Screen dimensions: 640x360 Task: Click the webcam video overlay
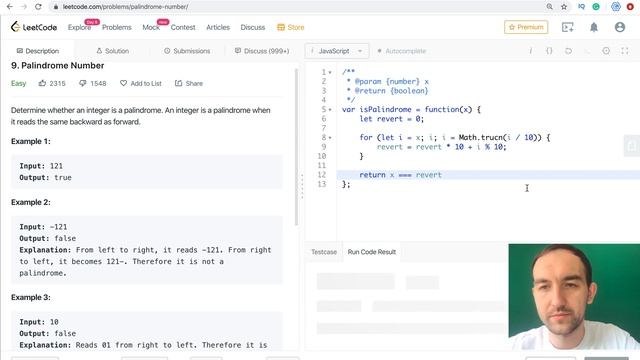click(574, 297)
